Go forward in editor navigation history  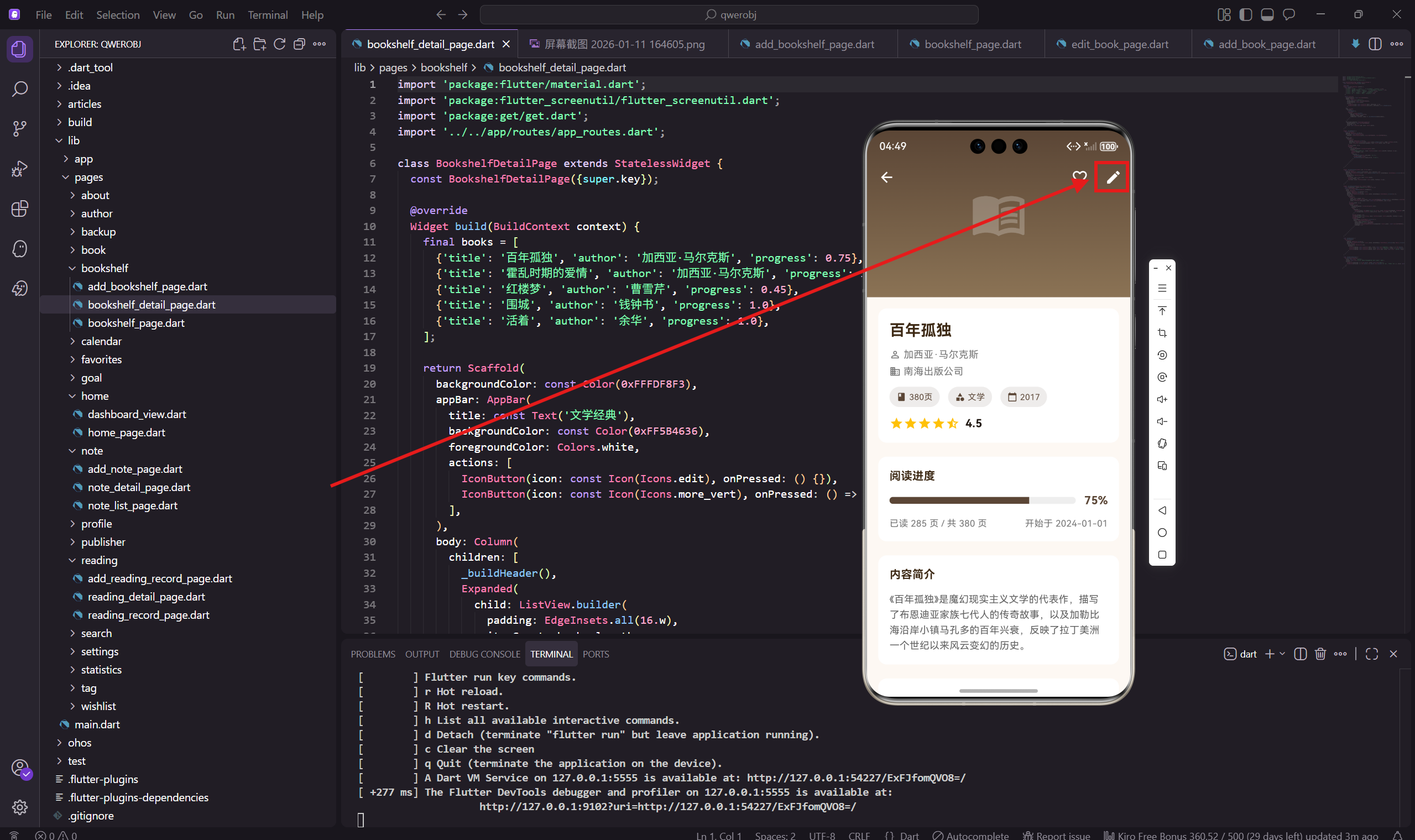click(463, 15)
